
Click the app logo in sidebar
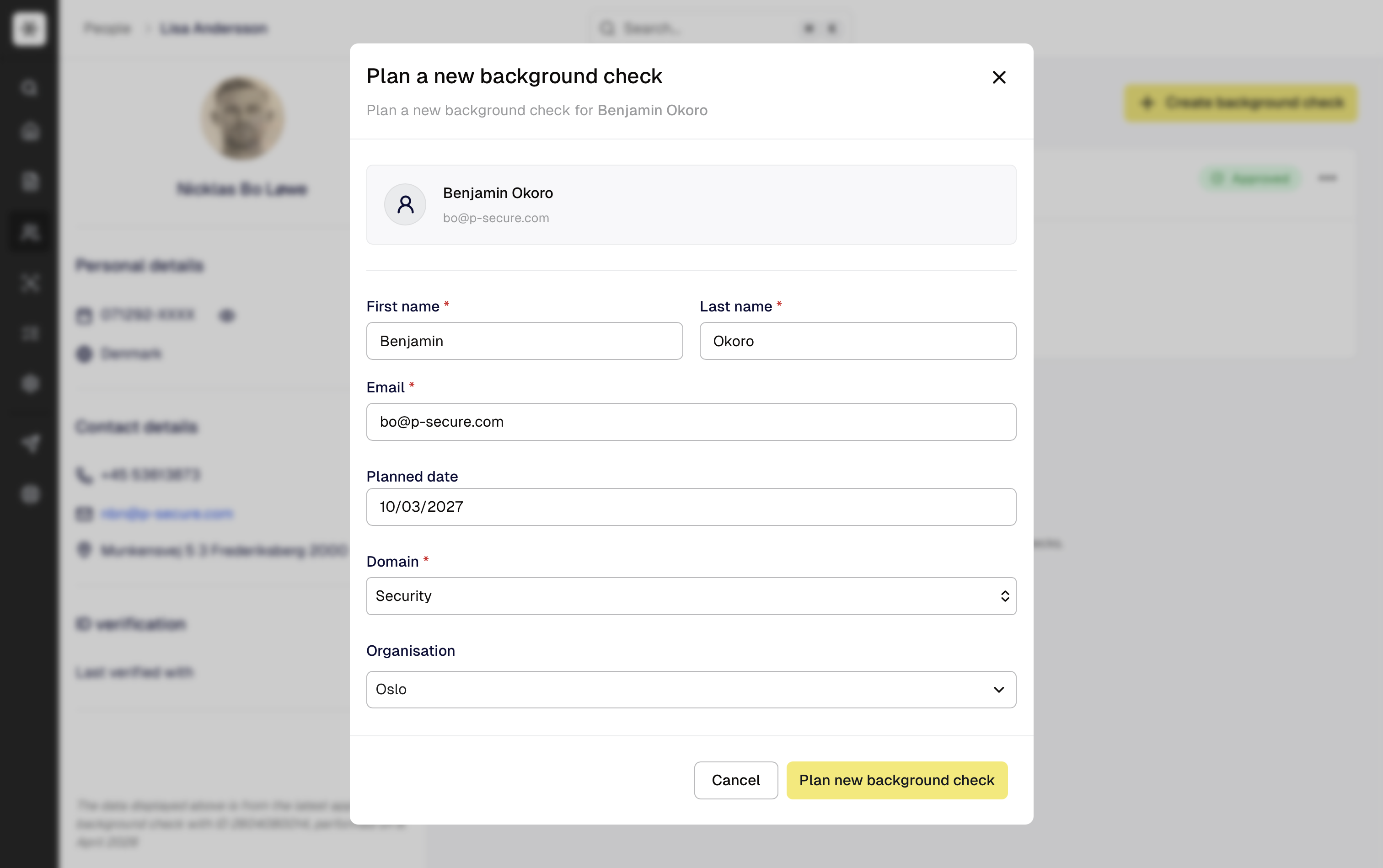(29, 28)
